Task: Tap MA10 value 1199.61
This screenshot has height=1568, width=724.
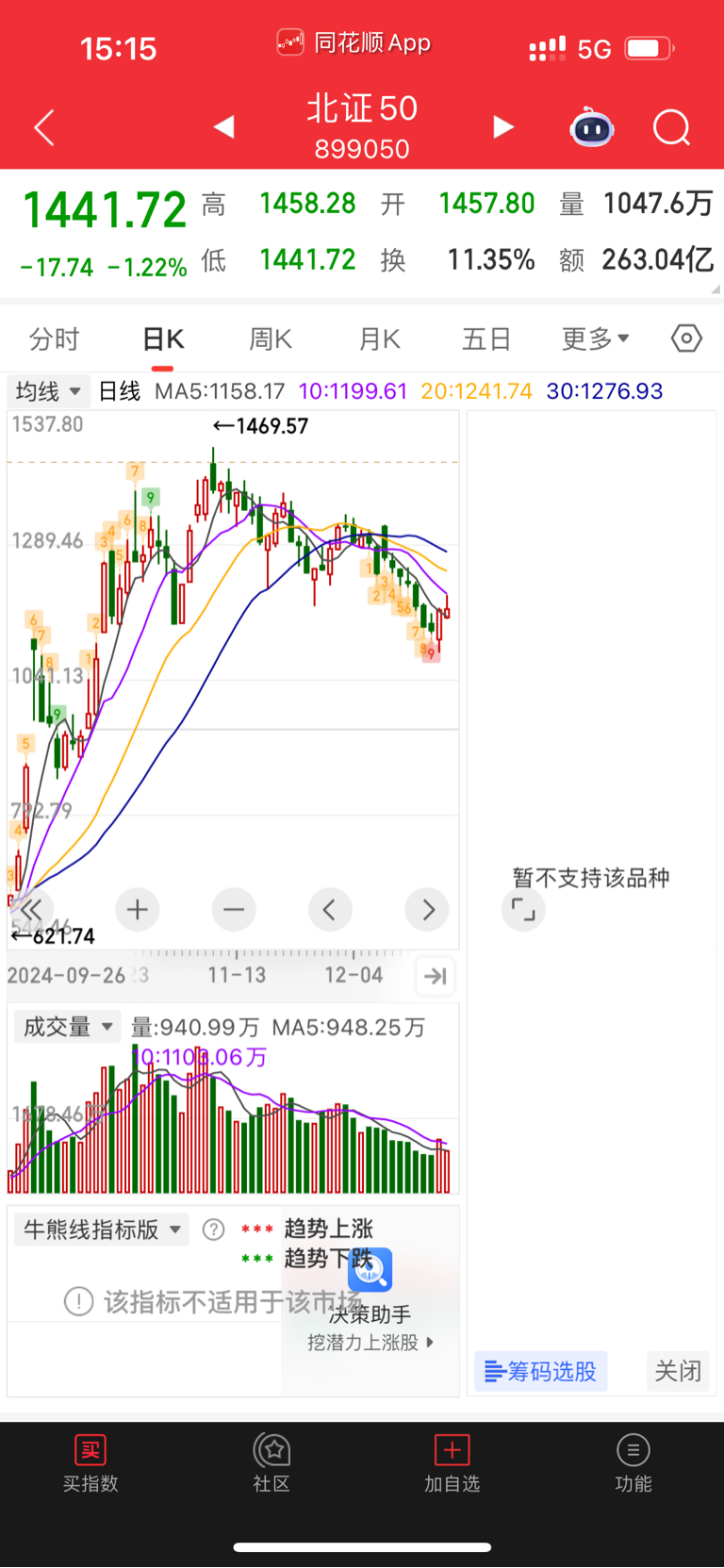Action: pos(353,391)
